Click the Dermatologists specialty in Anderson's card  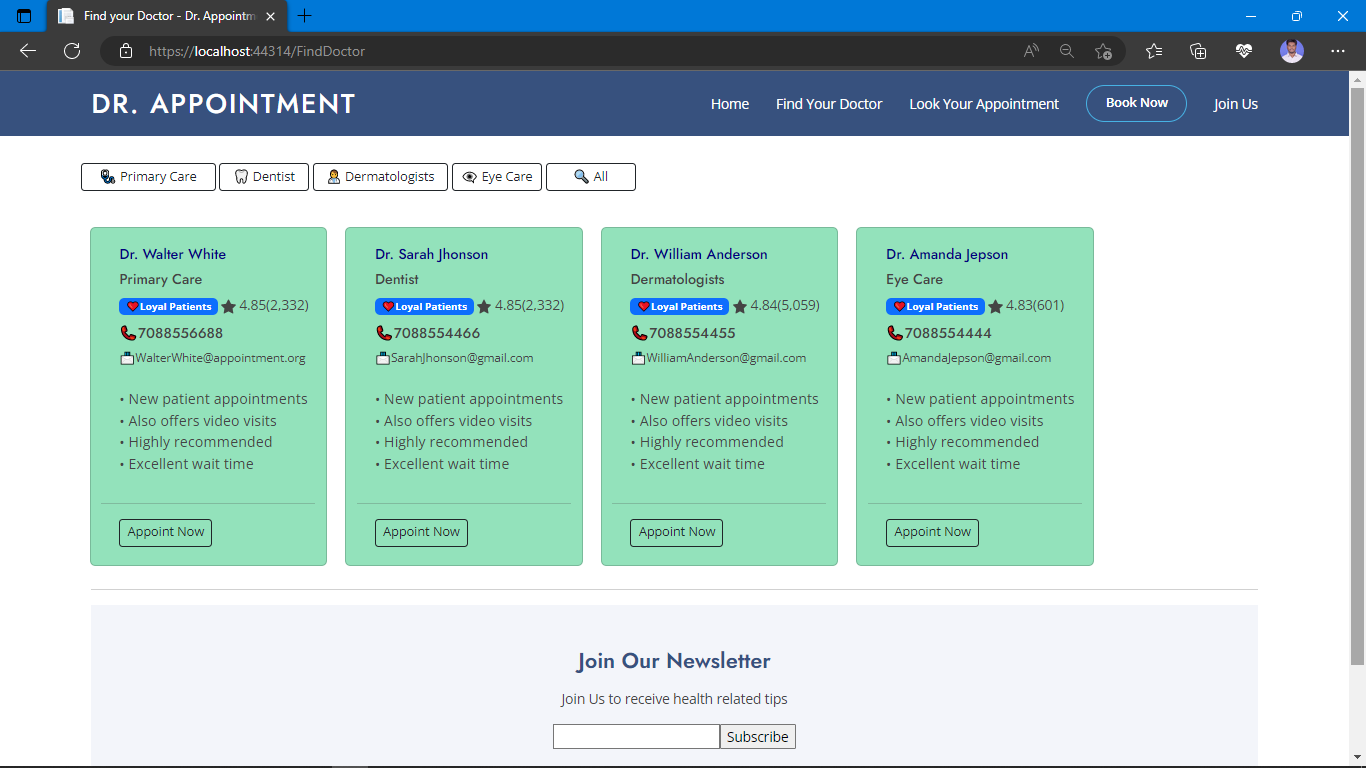(677, 279)
